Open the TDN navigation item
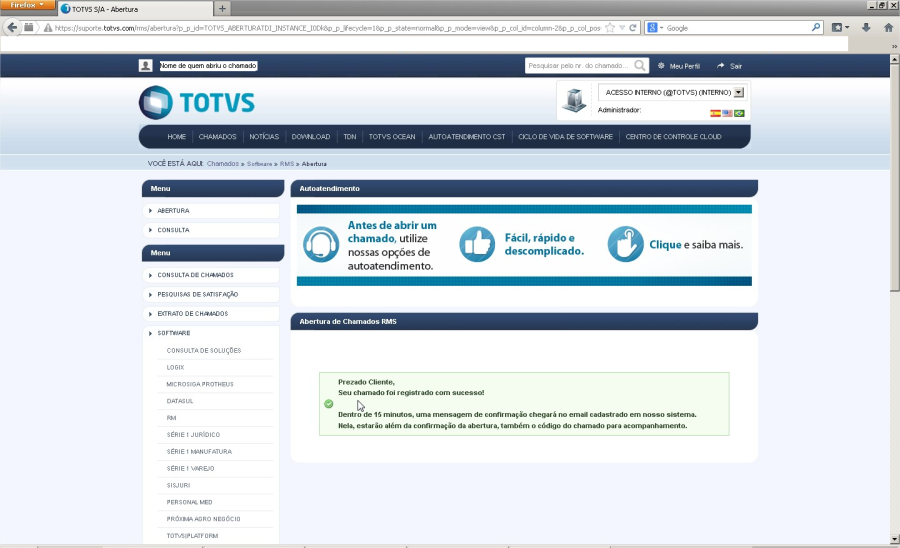This screenshot has width=900, height=548. [x=350, y=137]
